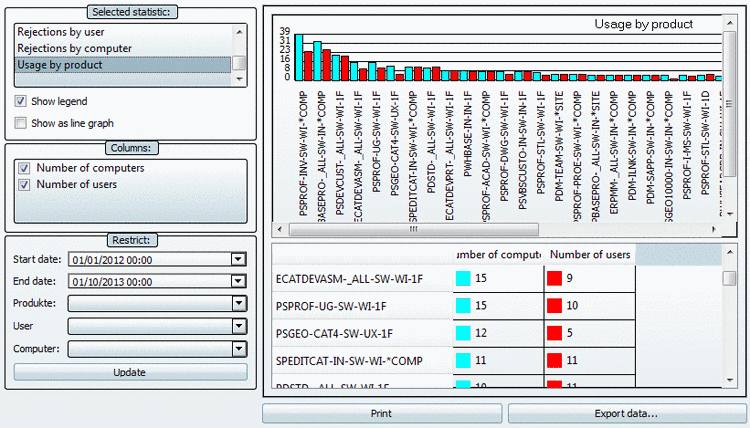Expand the Computer dropdown
This screenshot has width=750, height=428.
tap(238, 349)
